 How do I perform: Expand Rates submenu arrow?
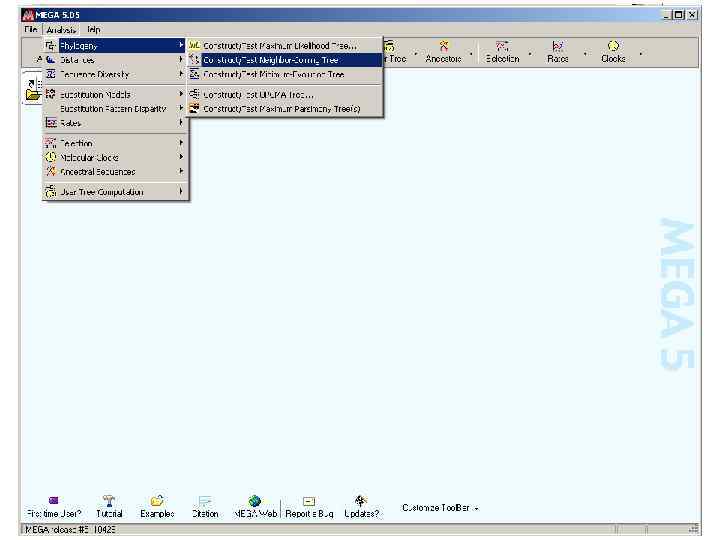click(x=181, y=122)
